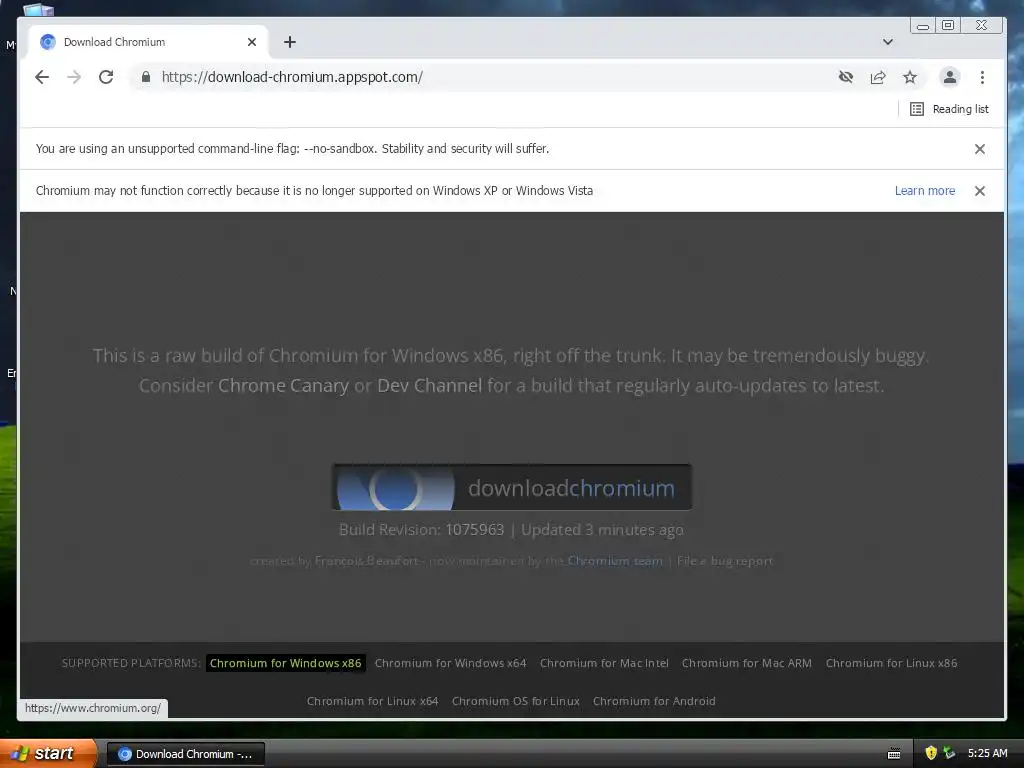Open the profile avatar menu

[950, 77]
